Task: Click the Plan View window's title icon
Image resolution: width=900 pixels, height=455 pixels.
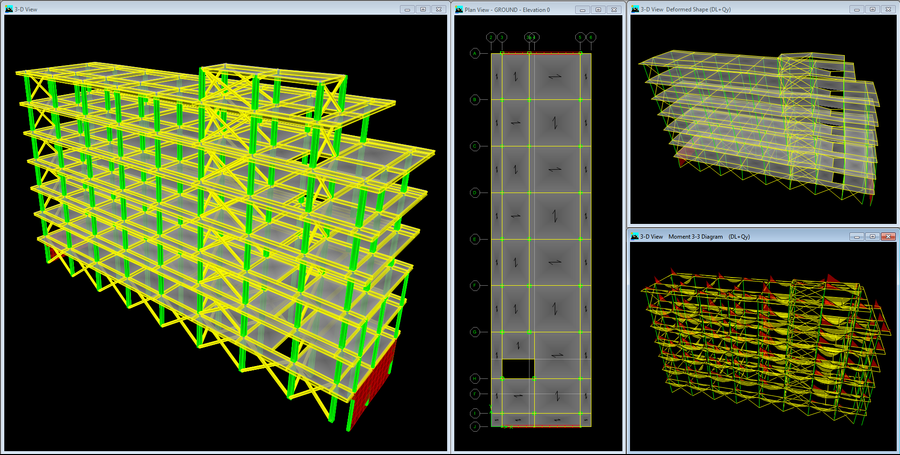Action: click(459, 9)
